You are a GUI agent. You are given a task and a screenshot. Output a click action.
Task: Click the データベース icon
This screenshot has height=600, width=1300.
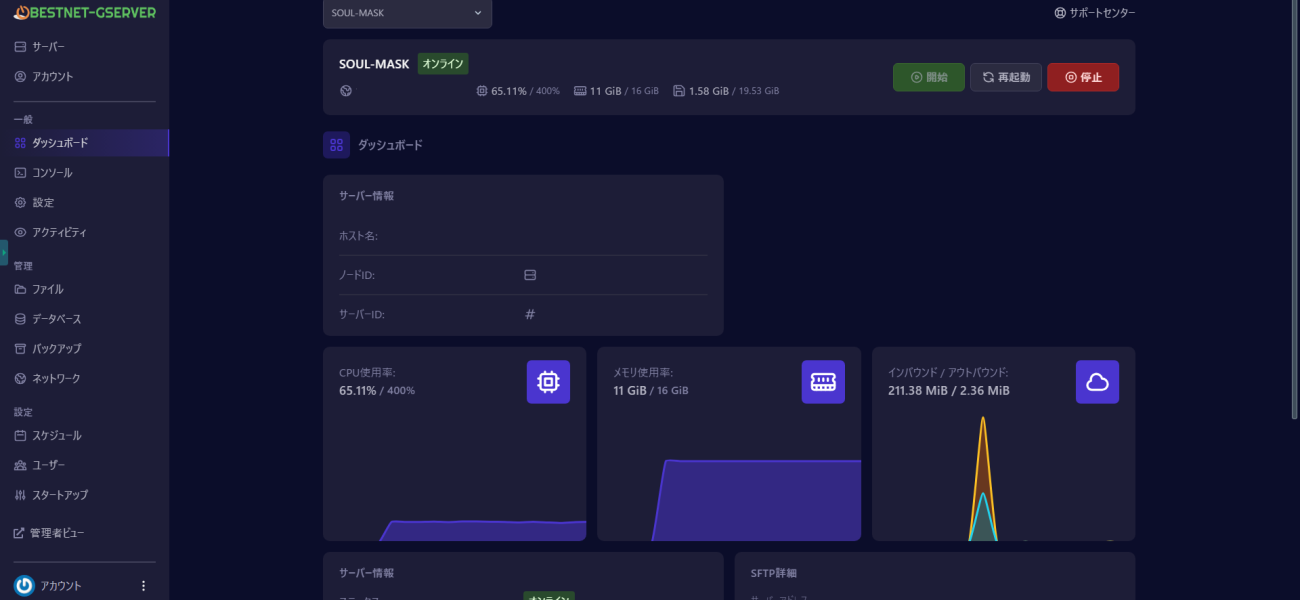pyautogui.click(x=20, y=319)
